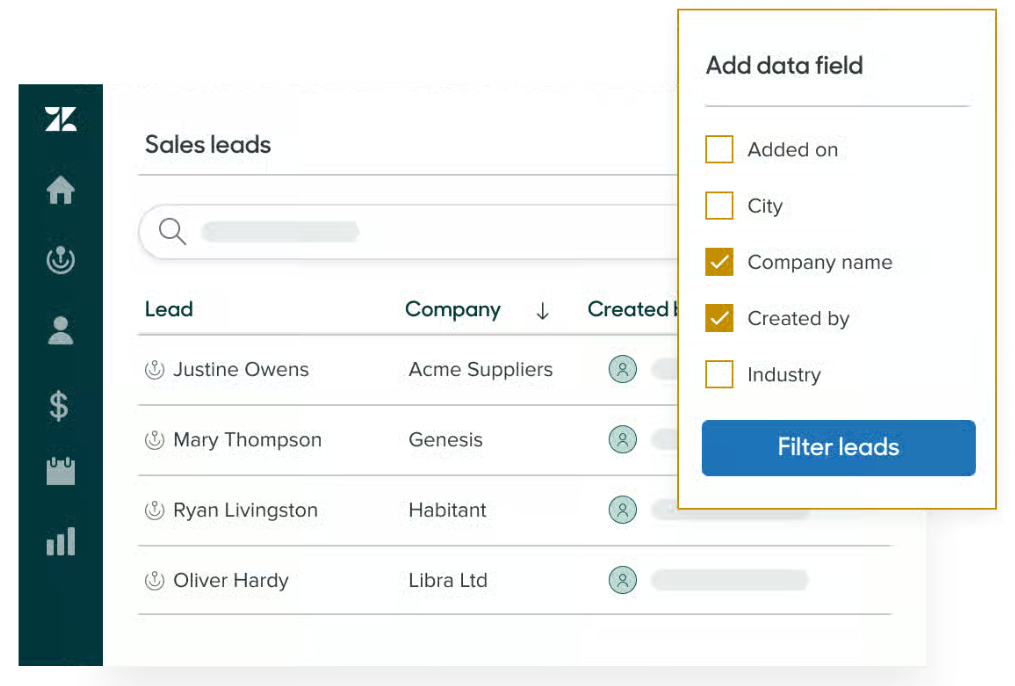1015x686 pixels.
Task: Click lead icon beside Mary Thompson
Action: tap(155, 440)
